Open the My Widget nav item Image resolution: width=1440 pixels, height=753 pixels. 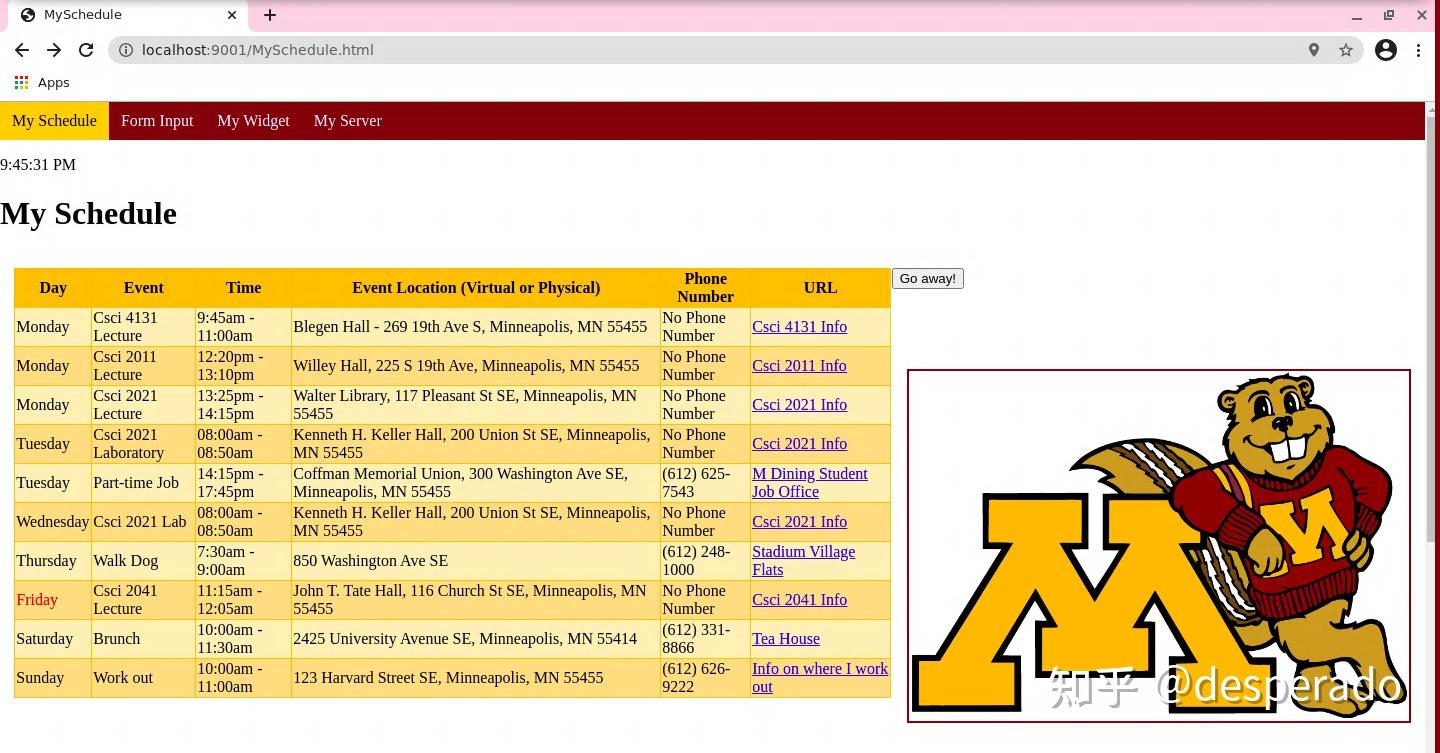tap(254, 121)
